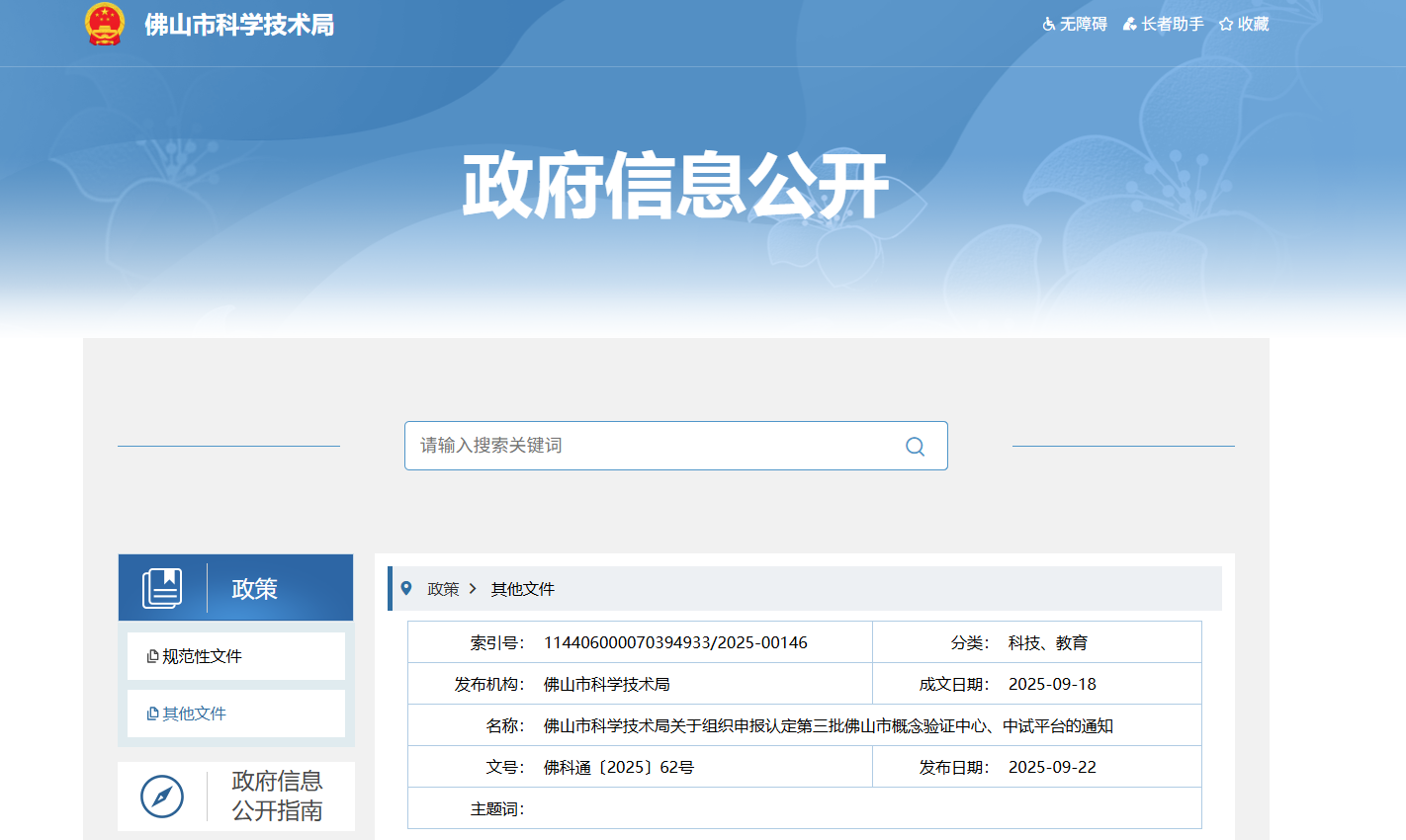Open 政府信息公开指南 section

click(x=277, y=796)
